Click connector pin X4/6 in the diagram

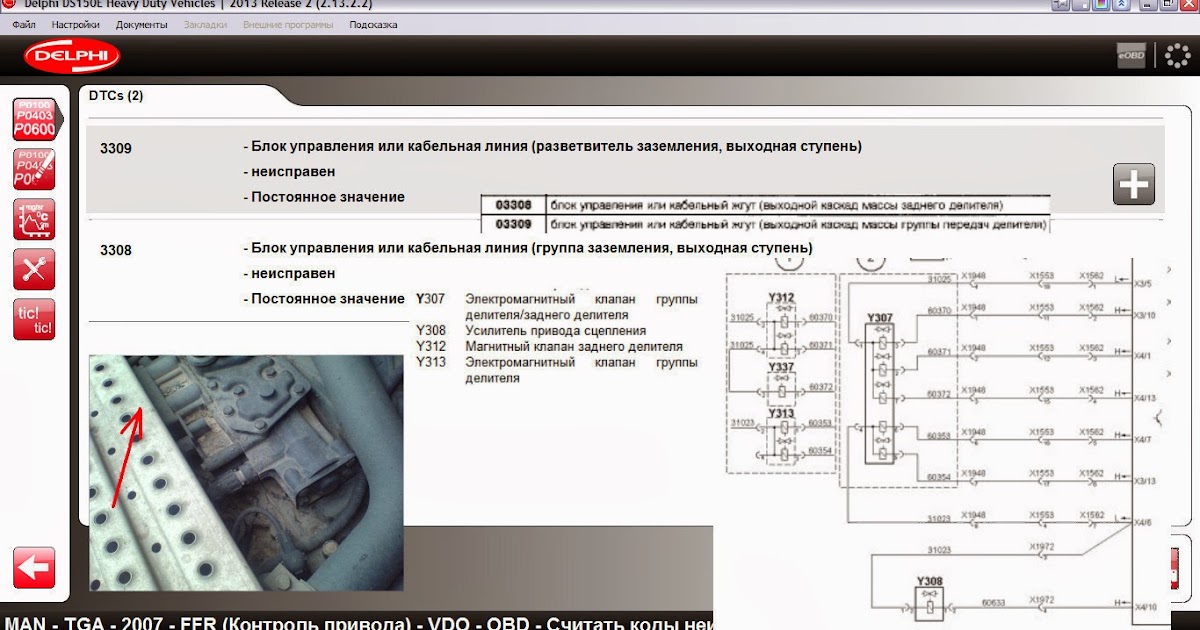[1144, 522]
